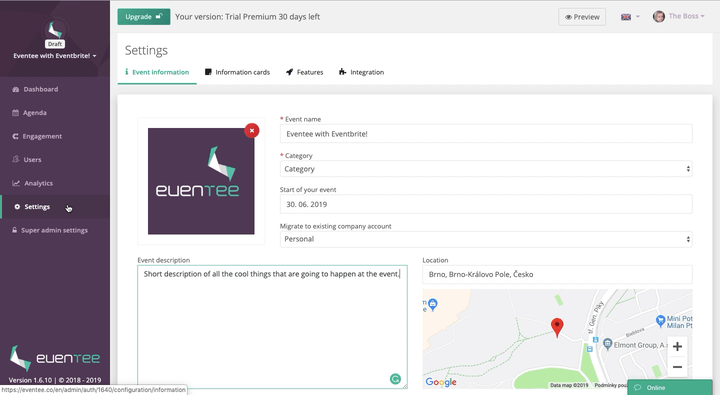Screen dimensions: 720x395
Task: Click the rocket icon on Features tab
Action: [289, 72]
